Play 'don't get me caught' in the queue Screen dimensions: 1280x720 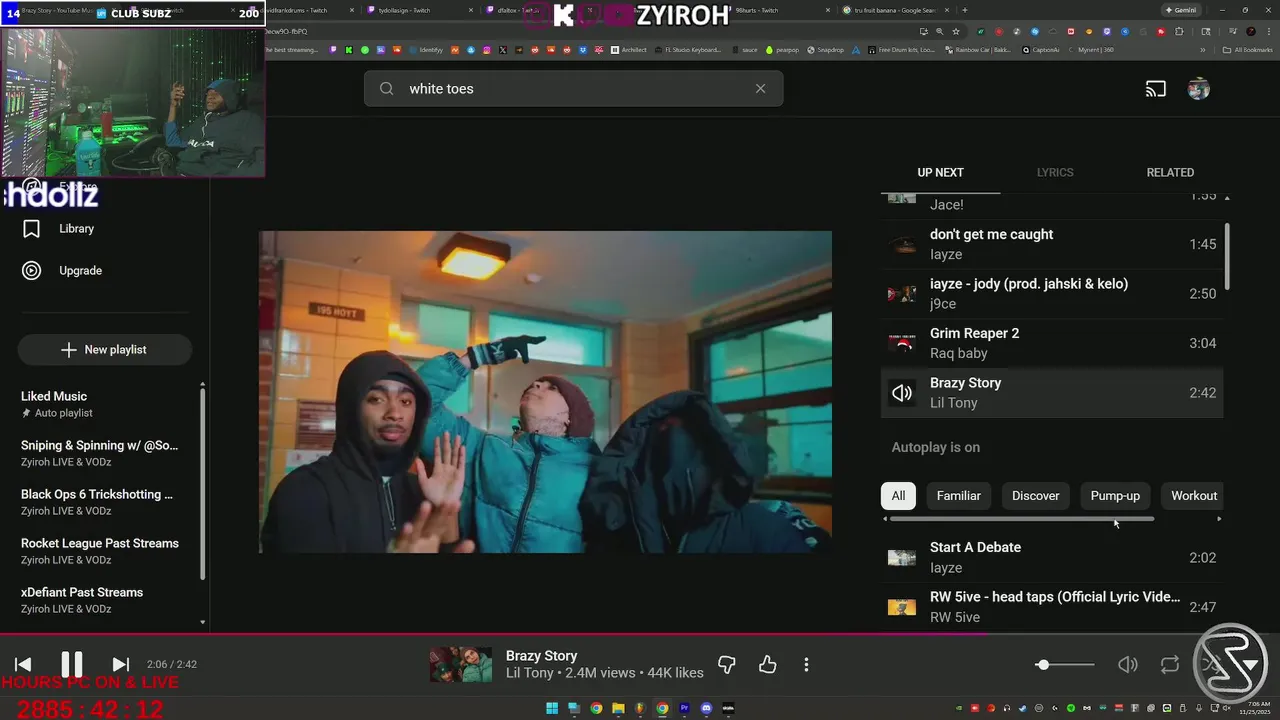(1052, 244)
